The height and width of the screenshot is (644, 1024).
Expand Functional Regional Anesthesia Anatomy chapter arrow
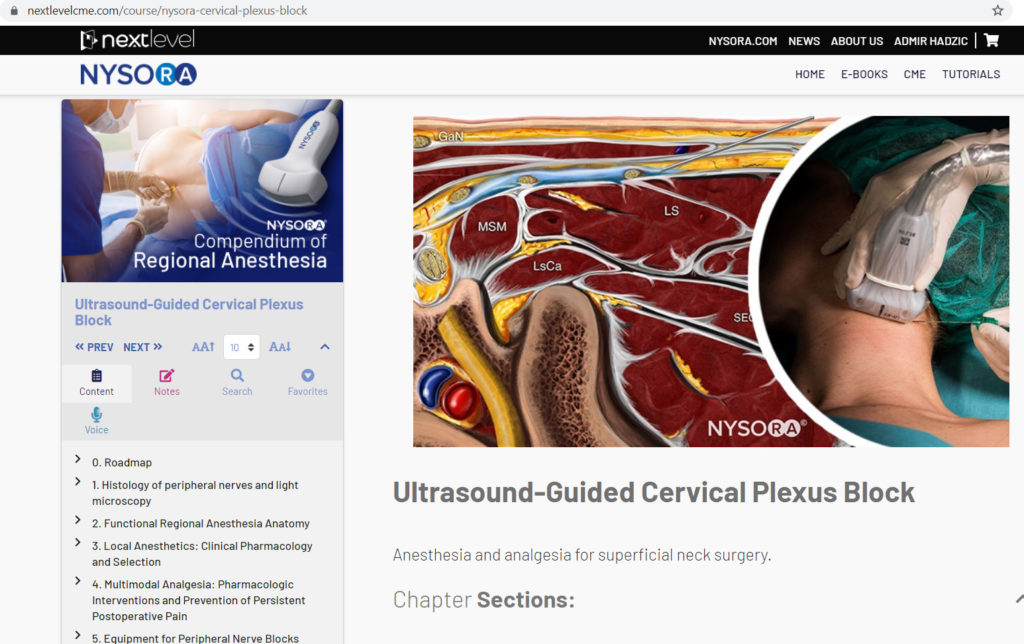[78, 520]
